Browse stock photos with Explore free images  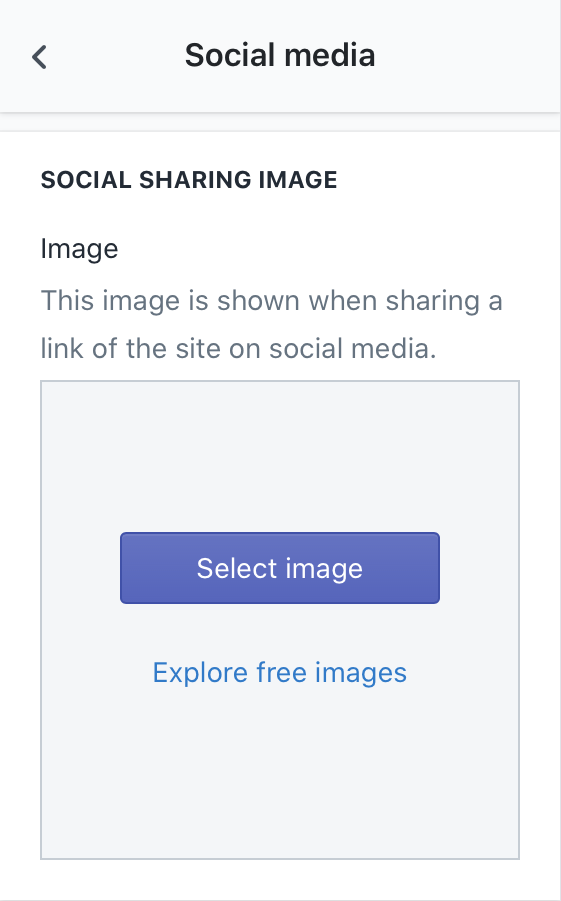(x=280, y=672)
